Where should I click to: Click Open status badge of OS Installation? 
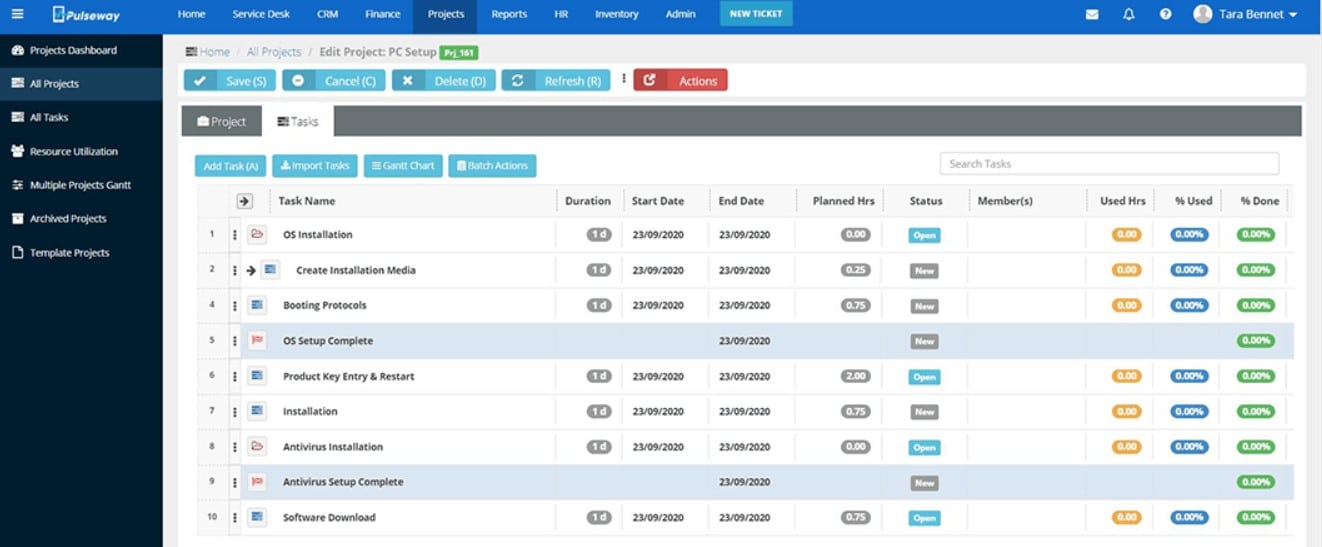tap(924, 235)
